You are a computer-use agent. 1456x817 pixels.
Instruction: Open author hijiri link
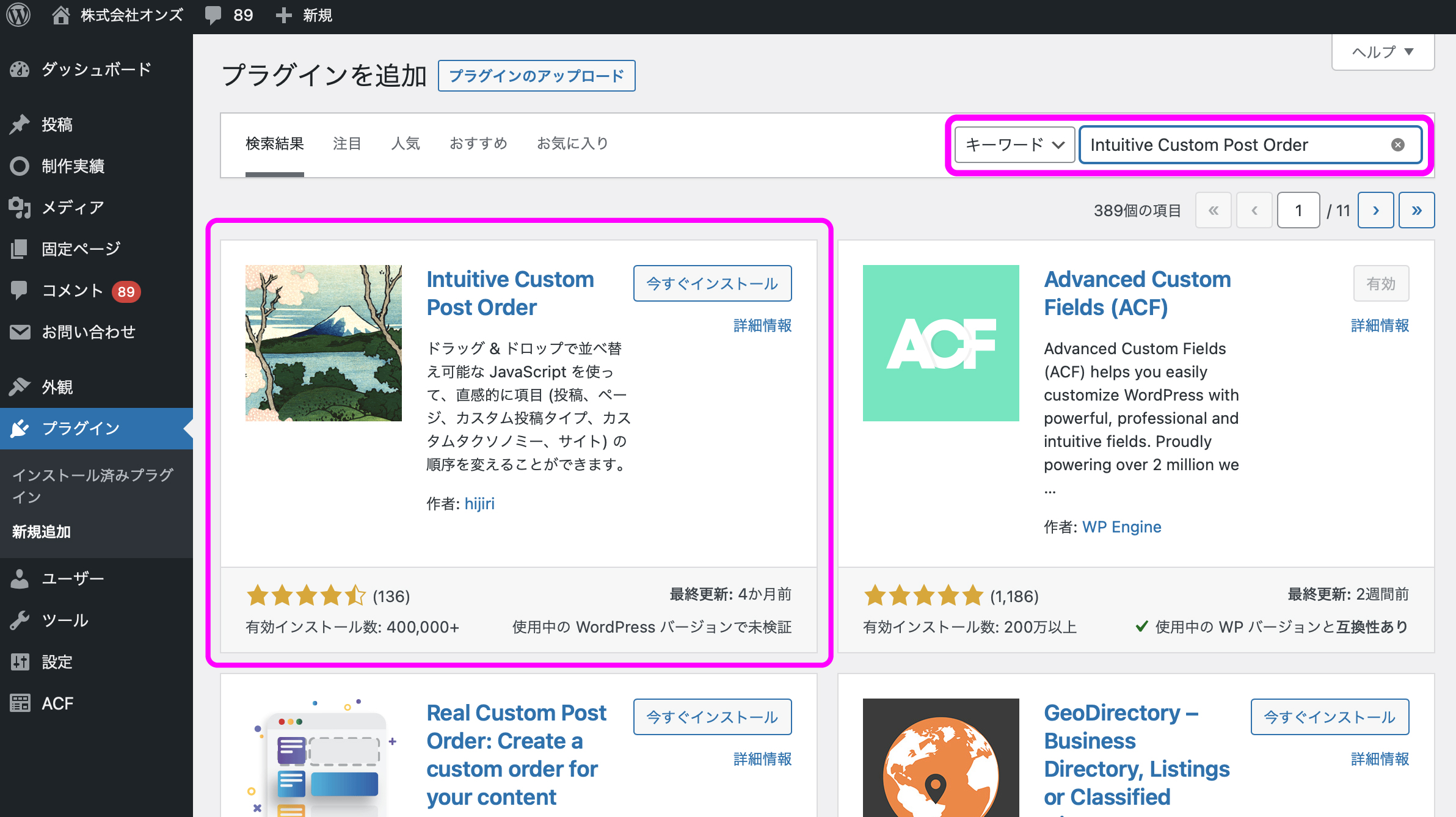[x=479, y=504]
